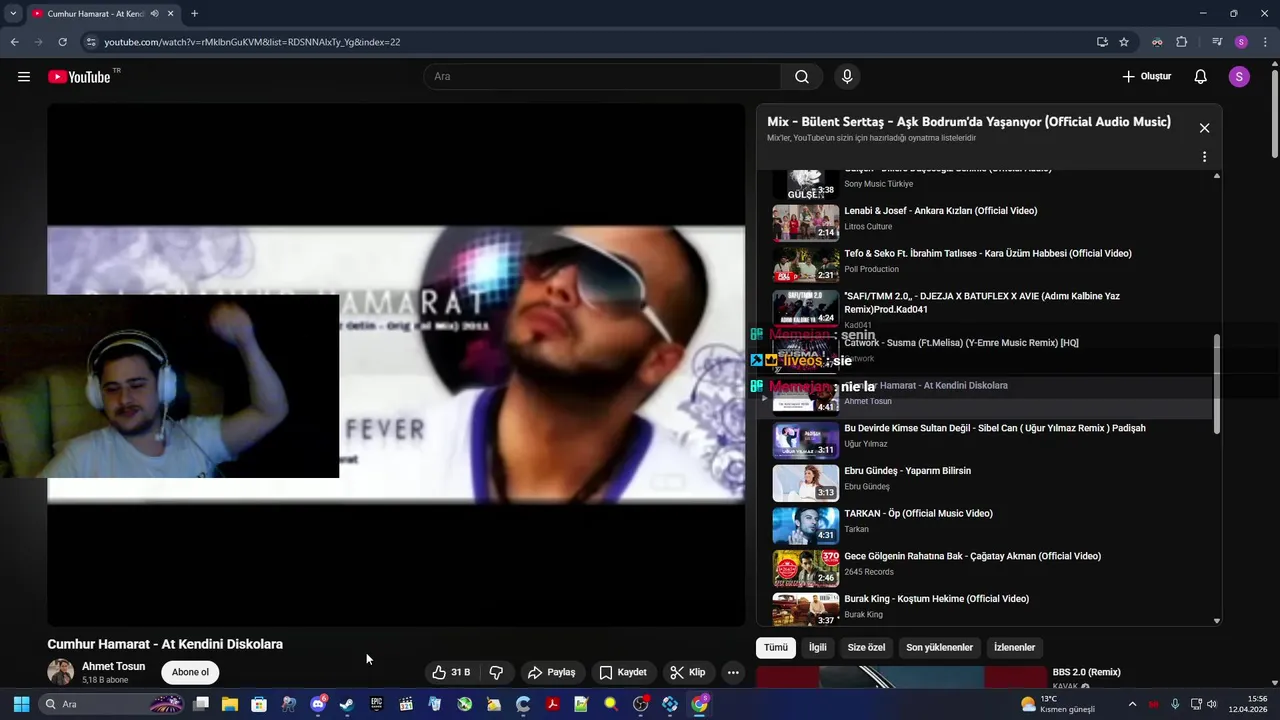This screenshot has height=720, width=1280.
Task: Open the tab search dropdown arrow
Action: (13, 14)
